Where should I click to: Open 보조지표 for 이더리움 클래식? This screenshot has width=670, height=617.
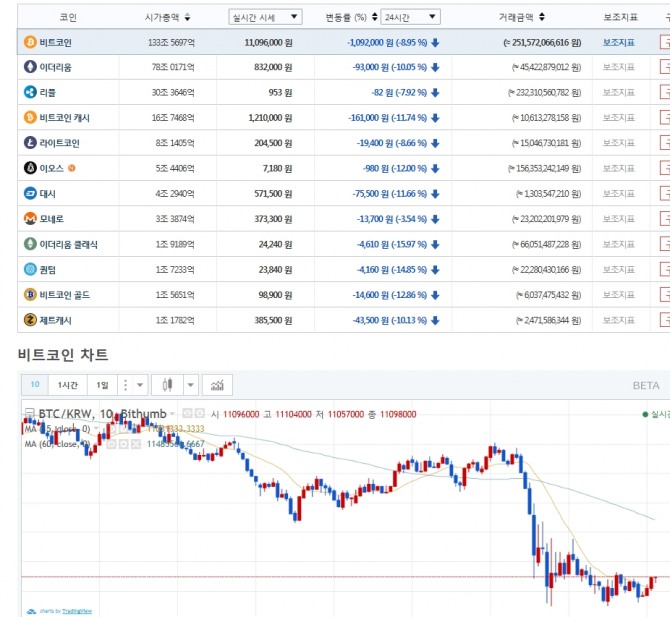point(618,244)
